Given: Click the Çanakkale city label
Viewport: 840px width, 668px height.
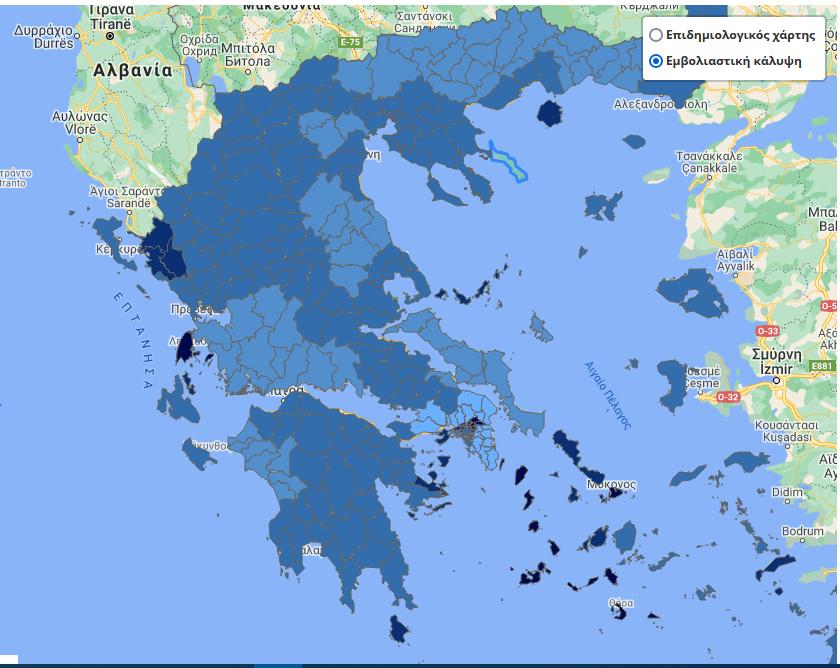Looking at the screenshot, I should [x=709, y=169].
